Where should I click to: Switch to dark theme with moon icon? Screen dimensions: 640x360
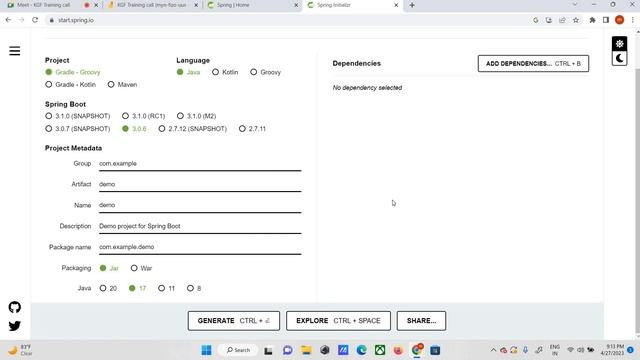620,58
